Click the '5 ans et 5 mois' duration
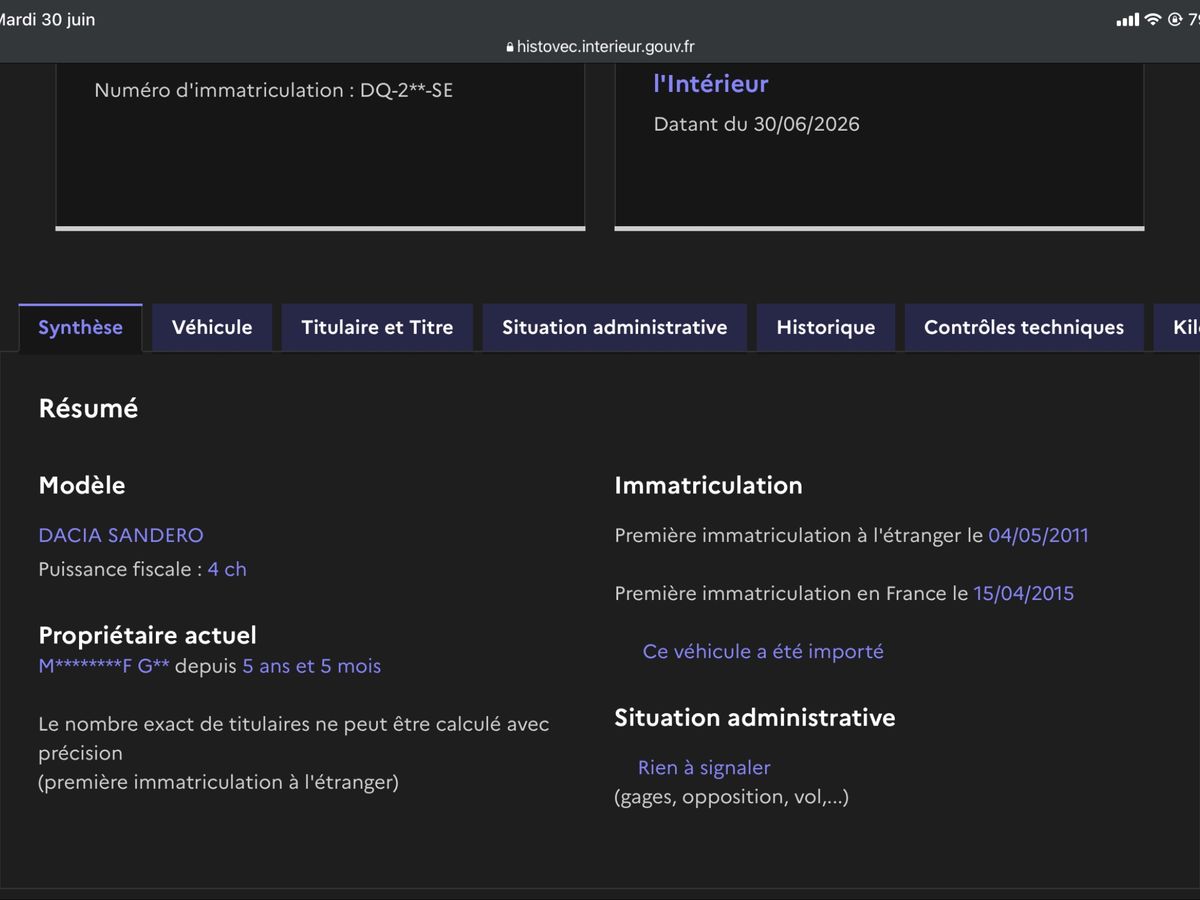Screen dimensions: 1200x900 tap(312, 666)
